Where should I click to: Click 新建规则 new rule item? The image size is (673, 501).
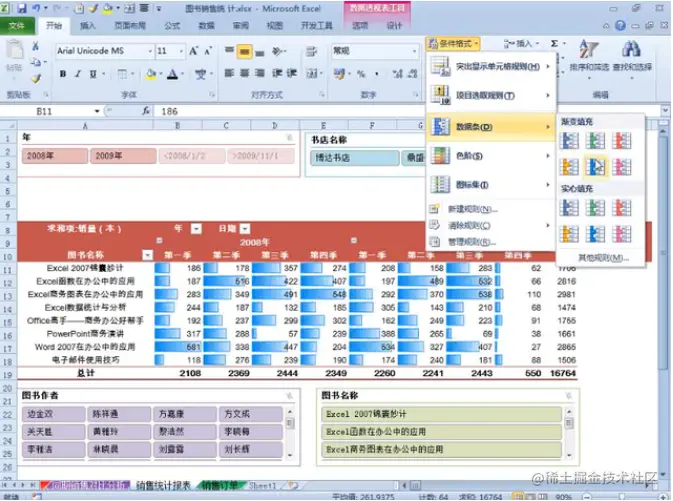pos(491,209)
